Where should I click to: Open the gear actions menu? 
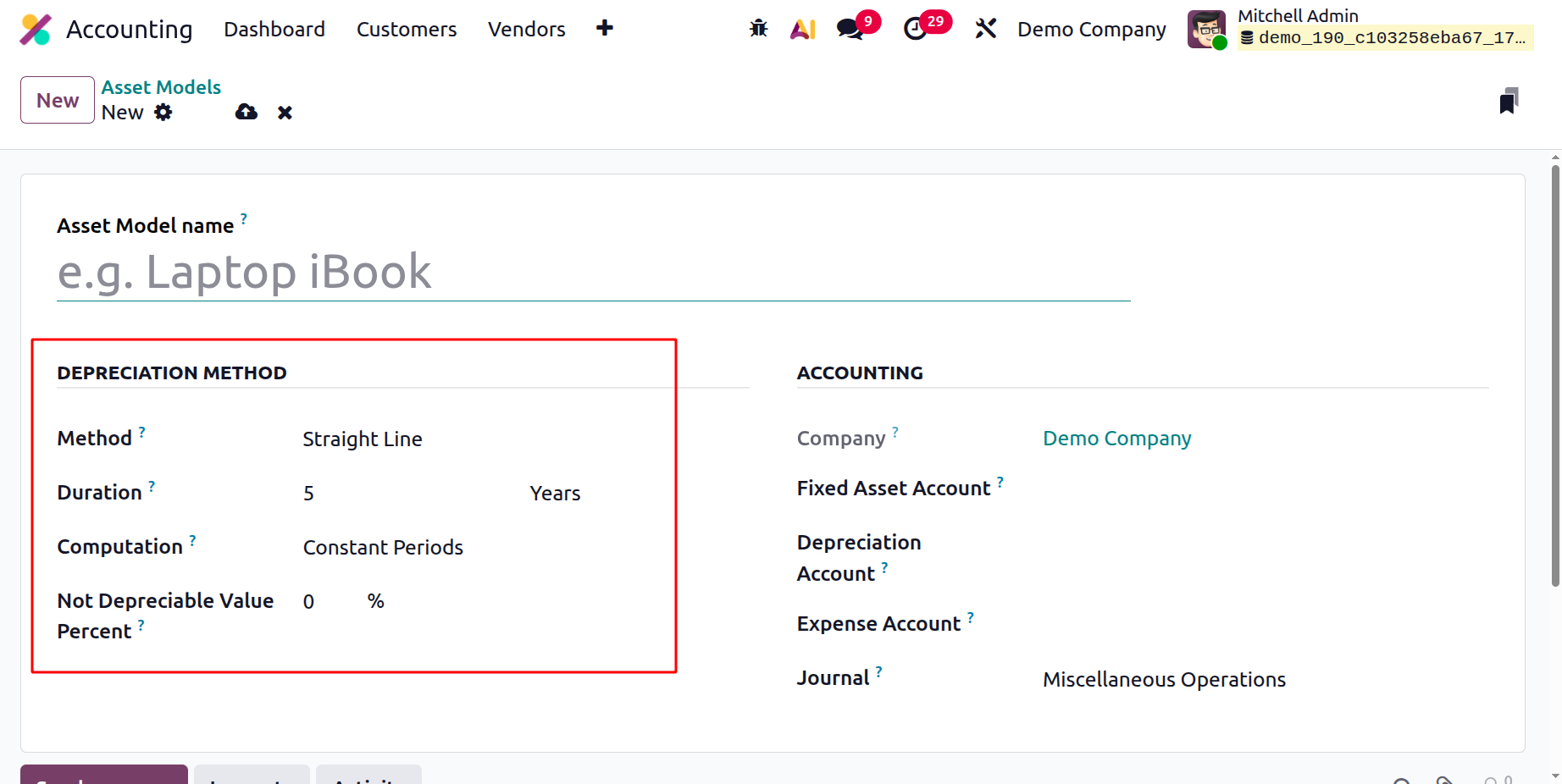pyautogui.click(x=163, y=112)
